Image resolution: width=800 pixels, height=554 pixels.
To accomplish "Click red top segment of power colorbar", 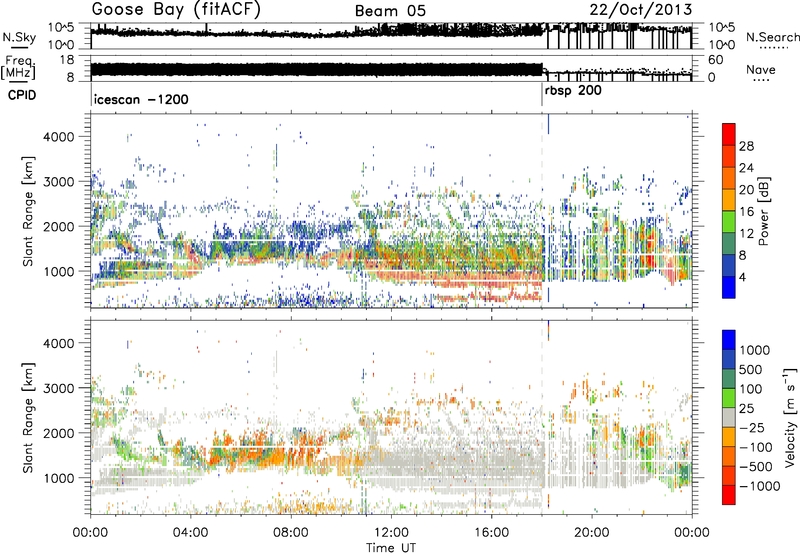I will click(729, 134).
